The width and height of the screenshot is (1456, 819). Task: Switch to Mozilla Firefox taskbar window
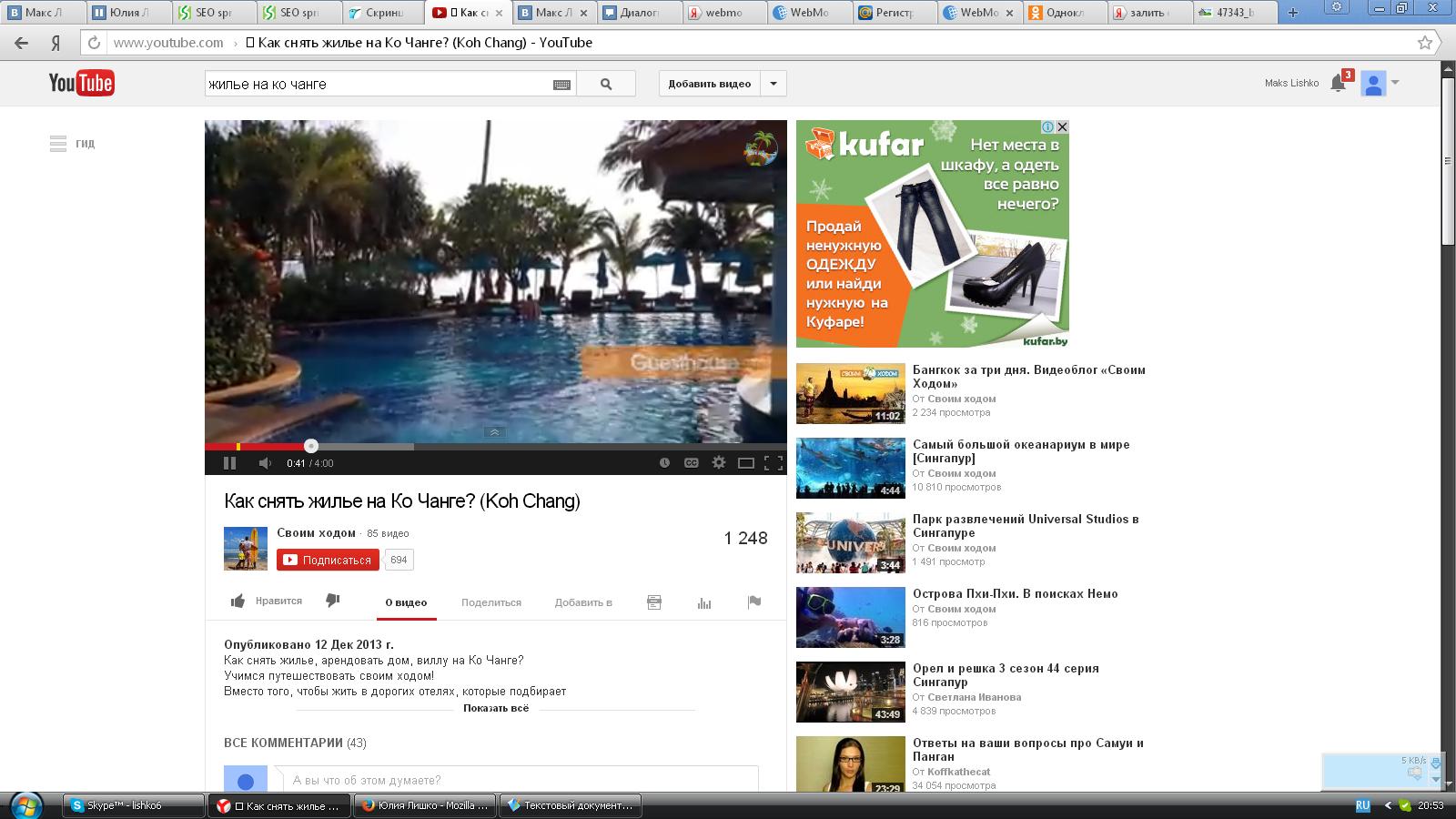(x=425, y=805)
